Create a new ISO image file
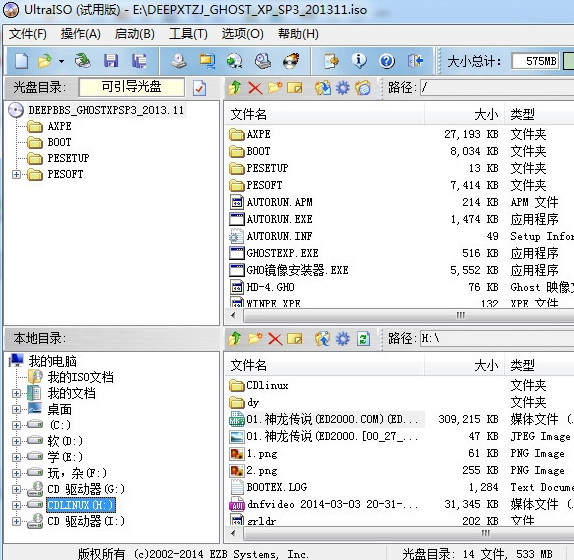Viewport: 574px width, 560px height. click(x=22, y=61)
